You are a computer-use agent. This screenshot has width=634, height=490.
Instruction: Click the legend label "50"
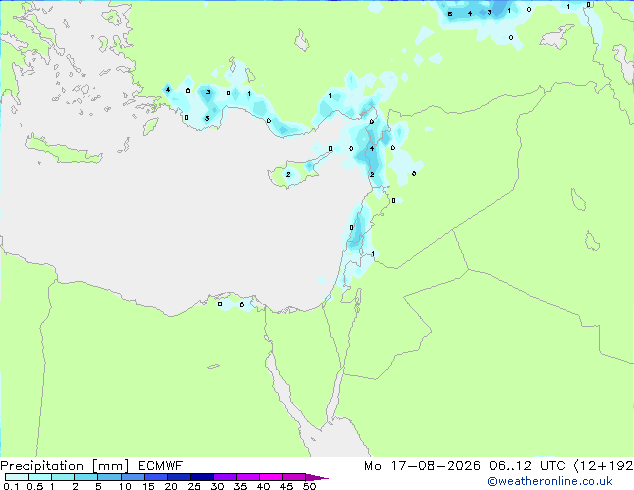pos(309,486)
